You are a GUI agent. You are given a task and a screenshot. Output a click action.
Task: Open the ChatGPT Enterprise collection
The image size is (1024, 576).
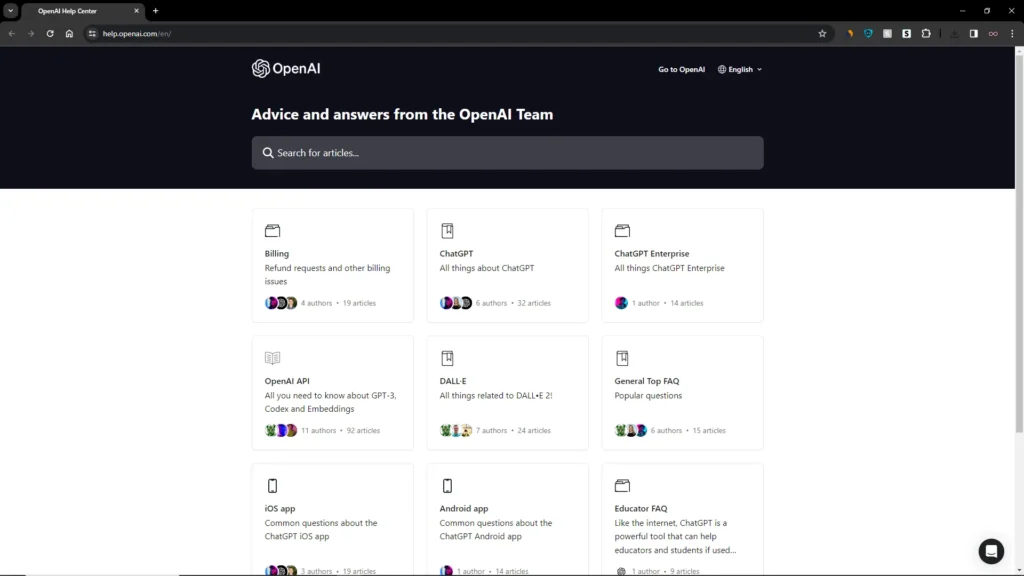682,265
